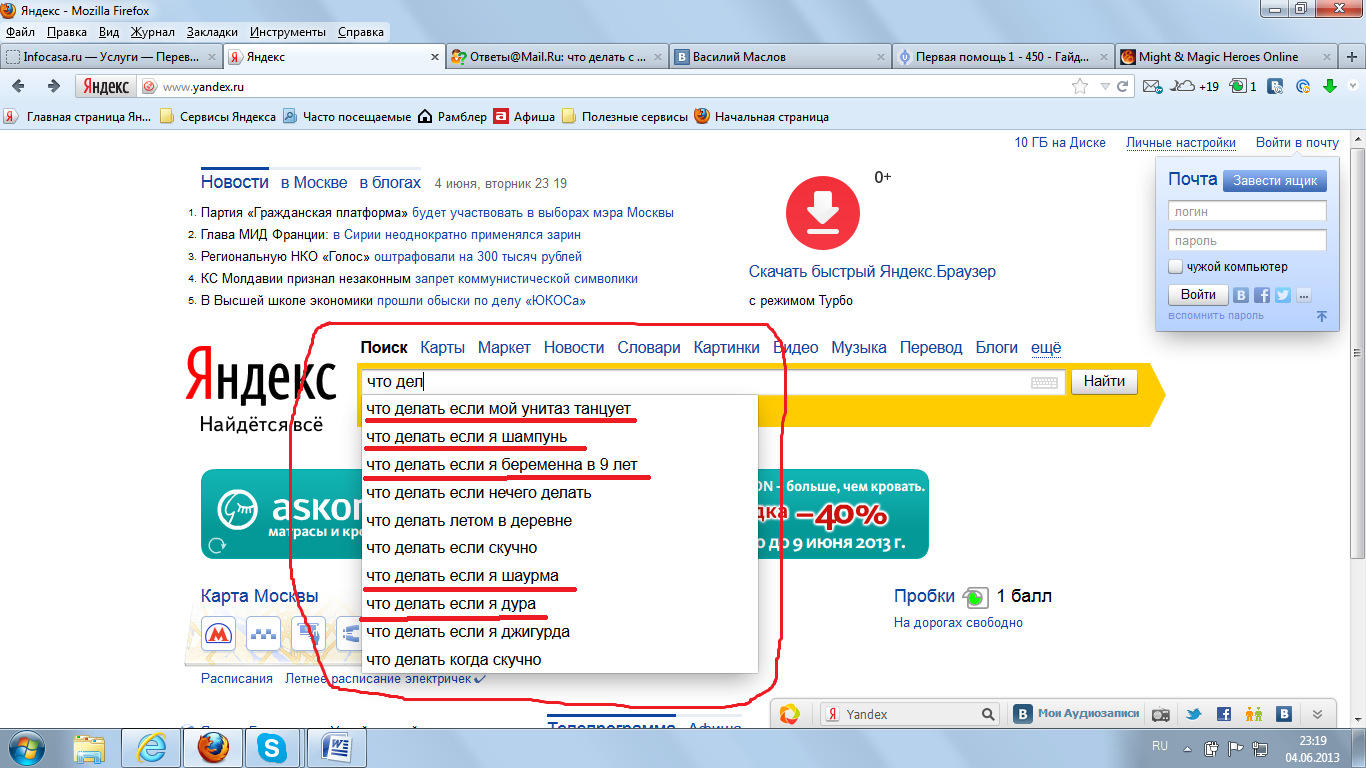Click the radio icon in bottom toolbar
Viewport: 1366px width, 768px height.
point(1161,714)
